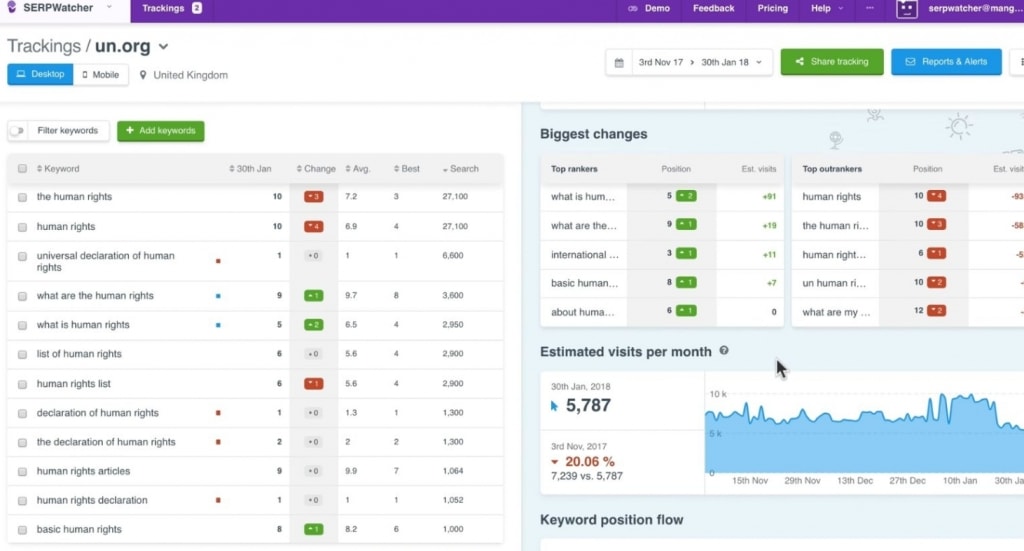Open the more options ellipsis in top bar

point(869,8)
